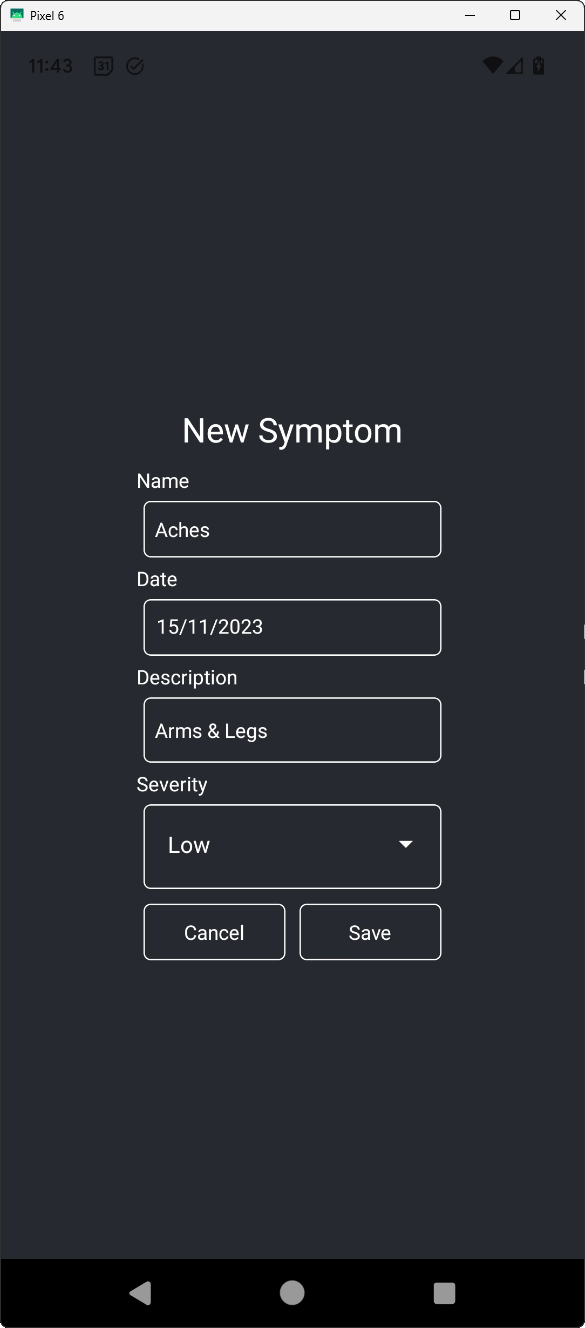585x1328 pixels.
Task: Select the Severity field showing Low
Action: point(291,846)
